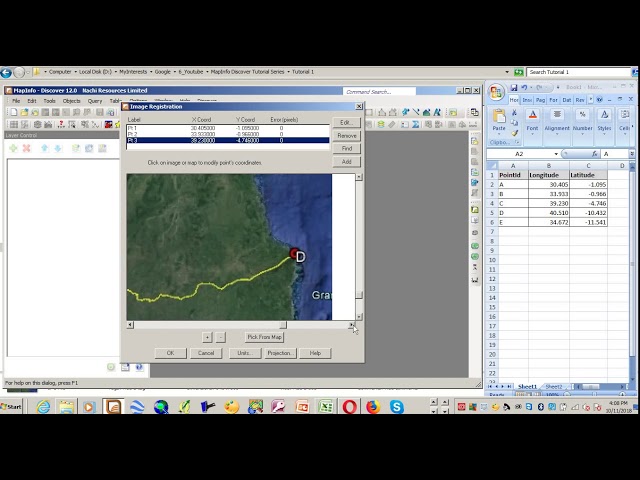Click the Line tool icon in MapInfo toolbar
The image size is (640, 480).
tap(416, 112)
